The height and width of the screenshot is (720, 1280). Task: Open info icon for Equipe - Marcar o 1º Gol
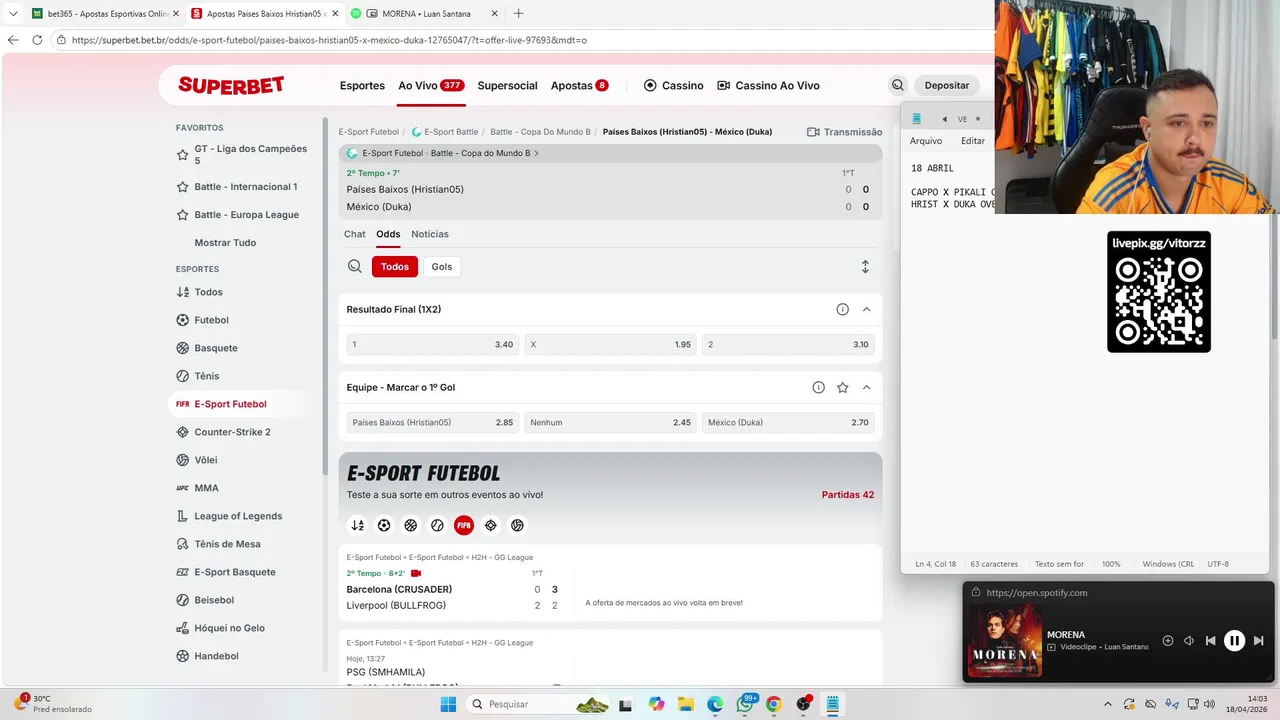(818, 387)
